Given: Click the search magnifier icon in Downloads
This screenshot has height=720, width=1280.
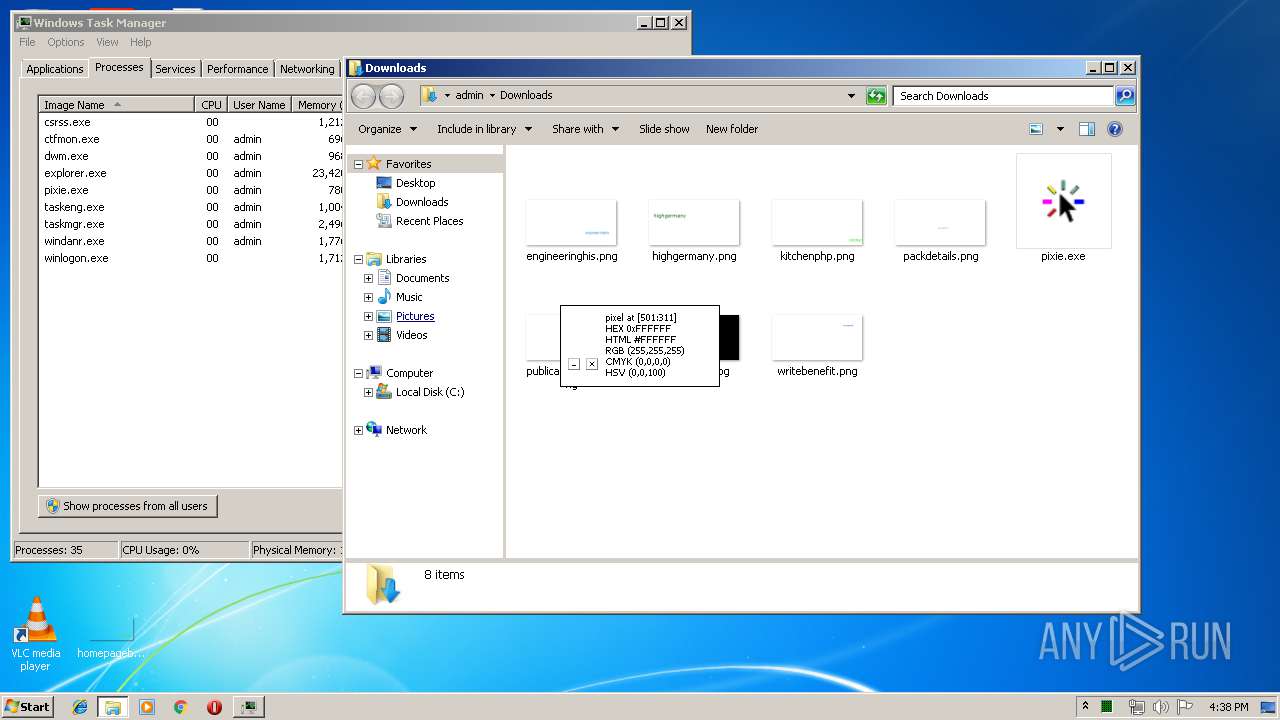Looking at the screenshot, I should coord(1125,96).
